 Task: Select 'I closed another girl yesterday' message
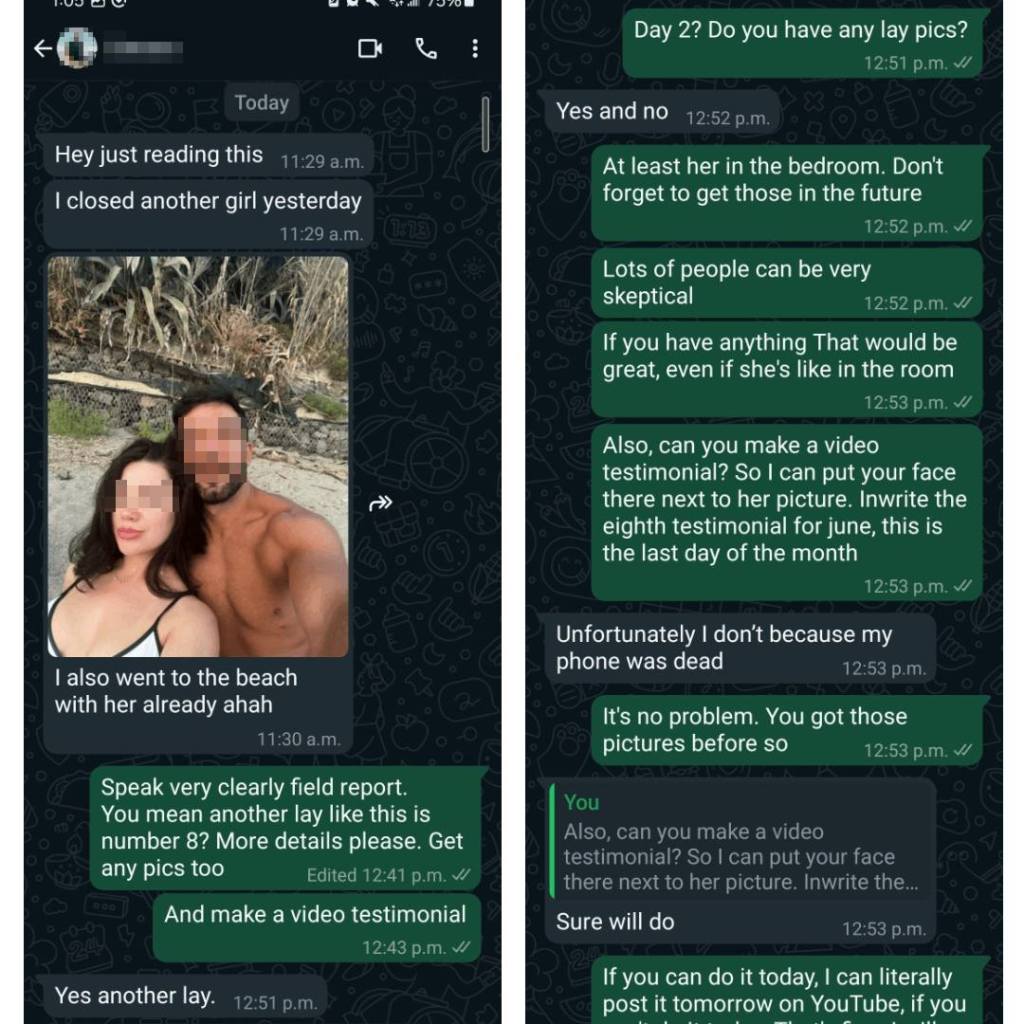point(208,214)
